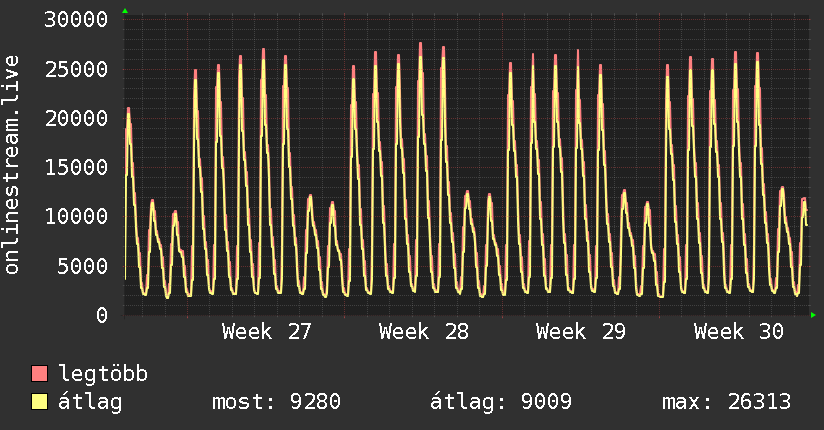Image resolution: width=824 pixels, height=430 pixels.
Task: Click the pink legtöbb legend swatch
Action: [39, 373]
